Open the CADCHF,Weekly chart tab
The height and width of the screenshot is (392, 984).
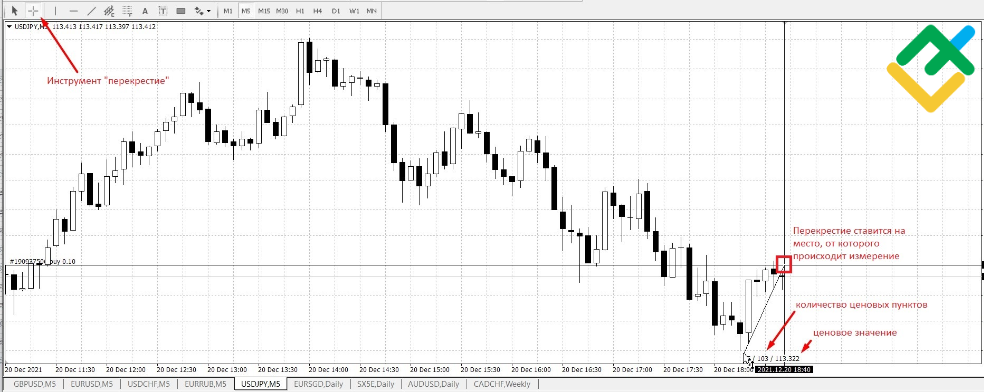coord(502,384)
